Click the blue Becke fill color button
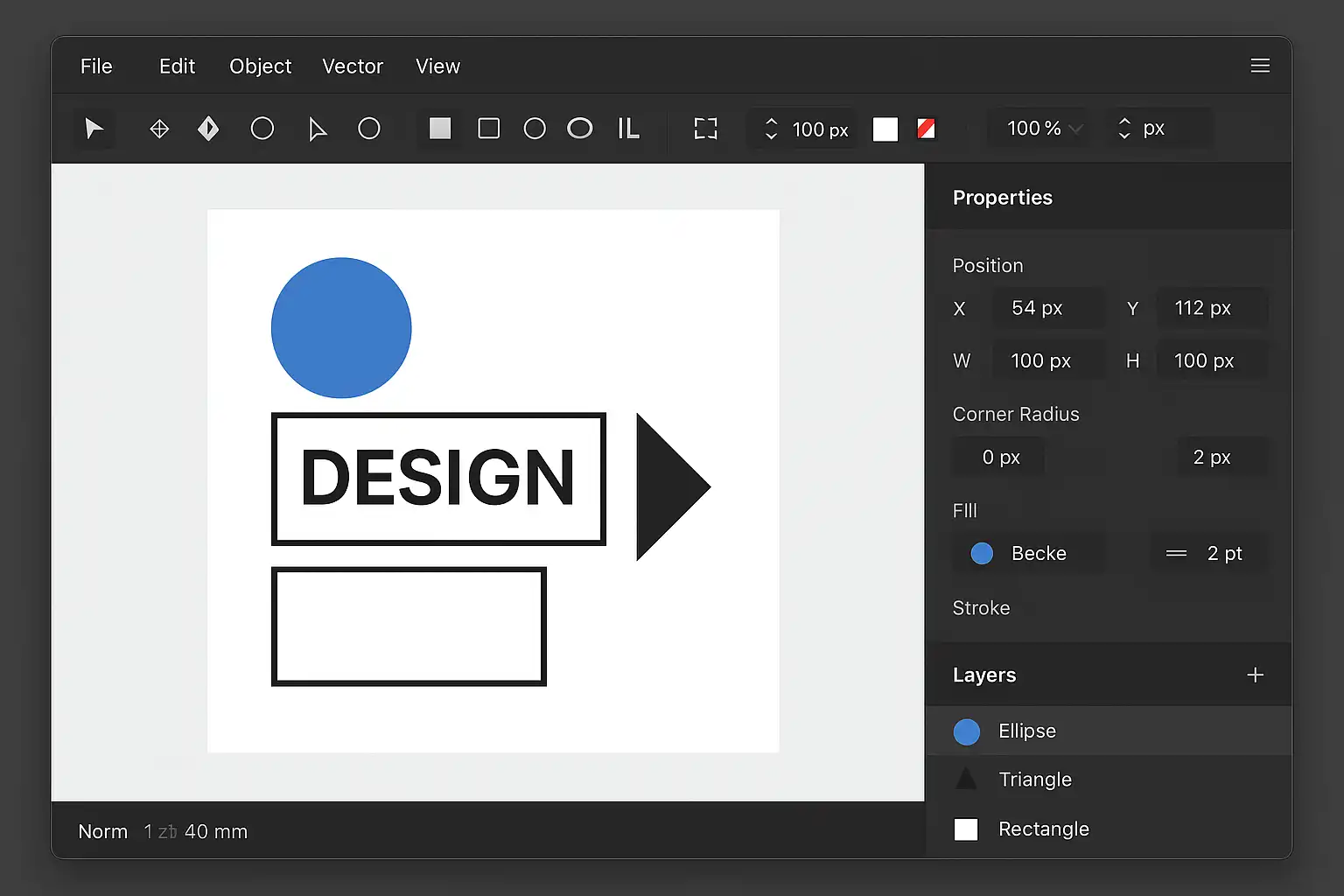Screen dimensions: 1344x896 tap(982, 553)
